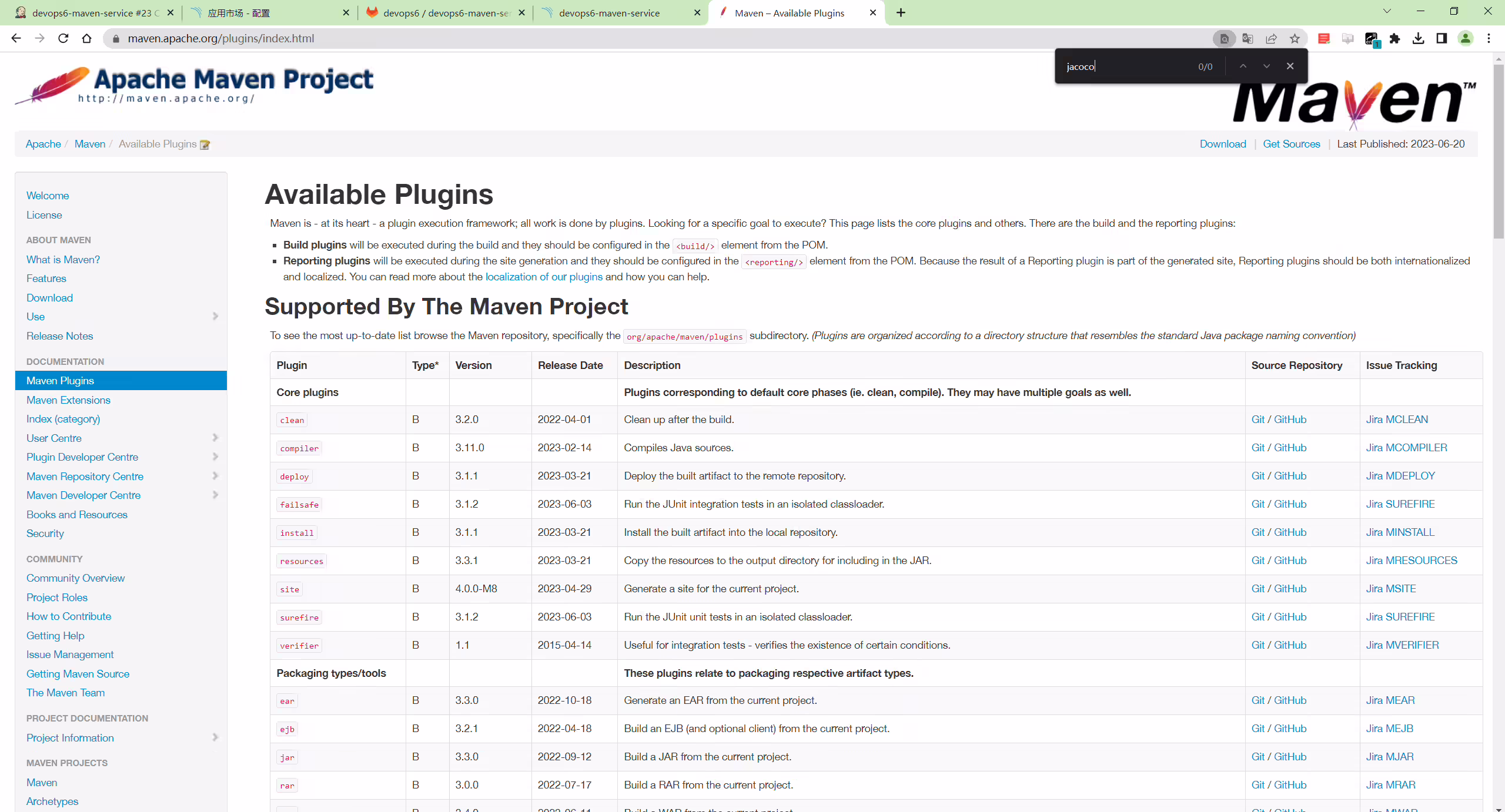Open the downloads icon in toolbar
The width and height of the screenshot is (1505, 812).
pyautogui.click(x=1418, y=38)
